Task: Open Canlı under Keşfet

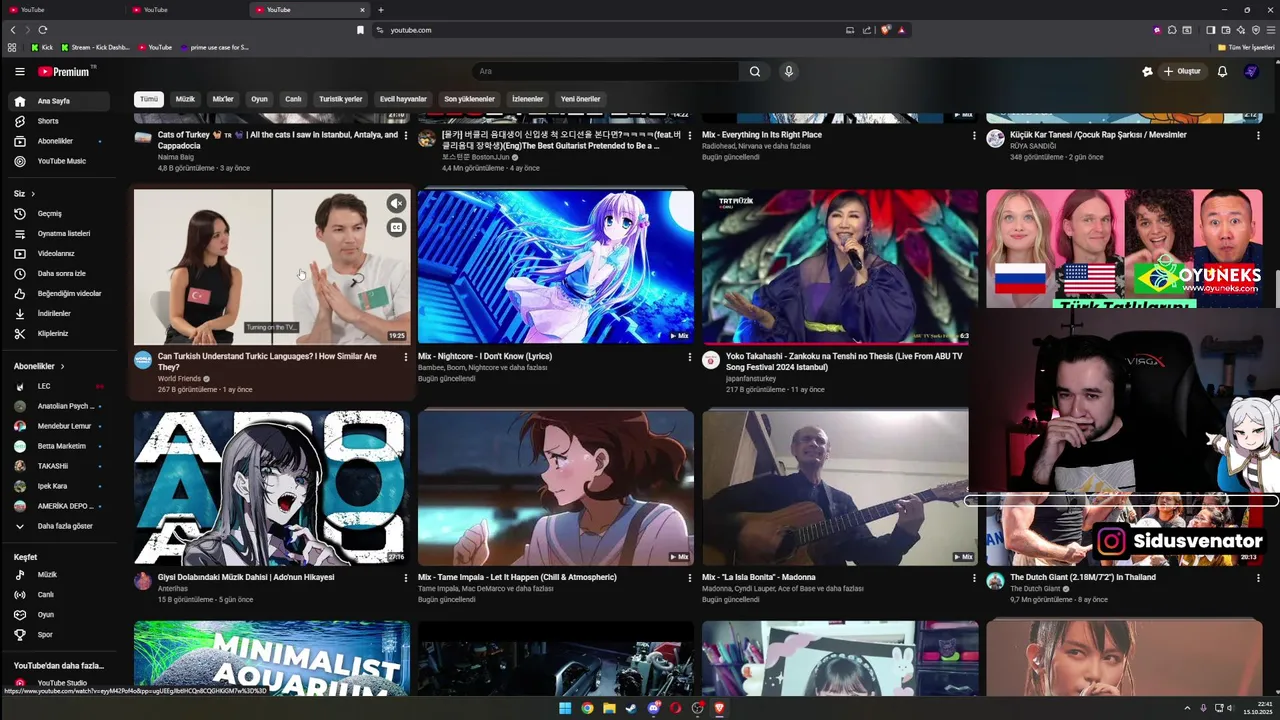Action: tap(58, 595)
